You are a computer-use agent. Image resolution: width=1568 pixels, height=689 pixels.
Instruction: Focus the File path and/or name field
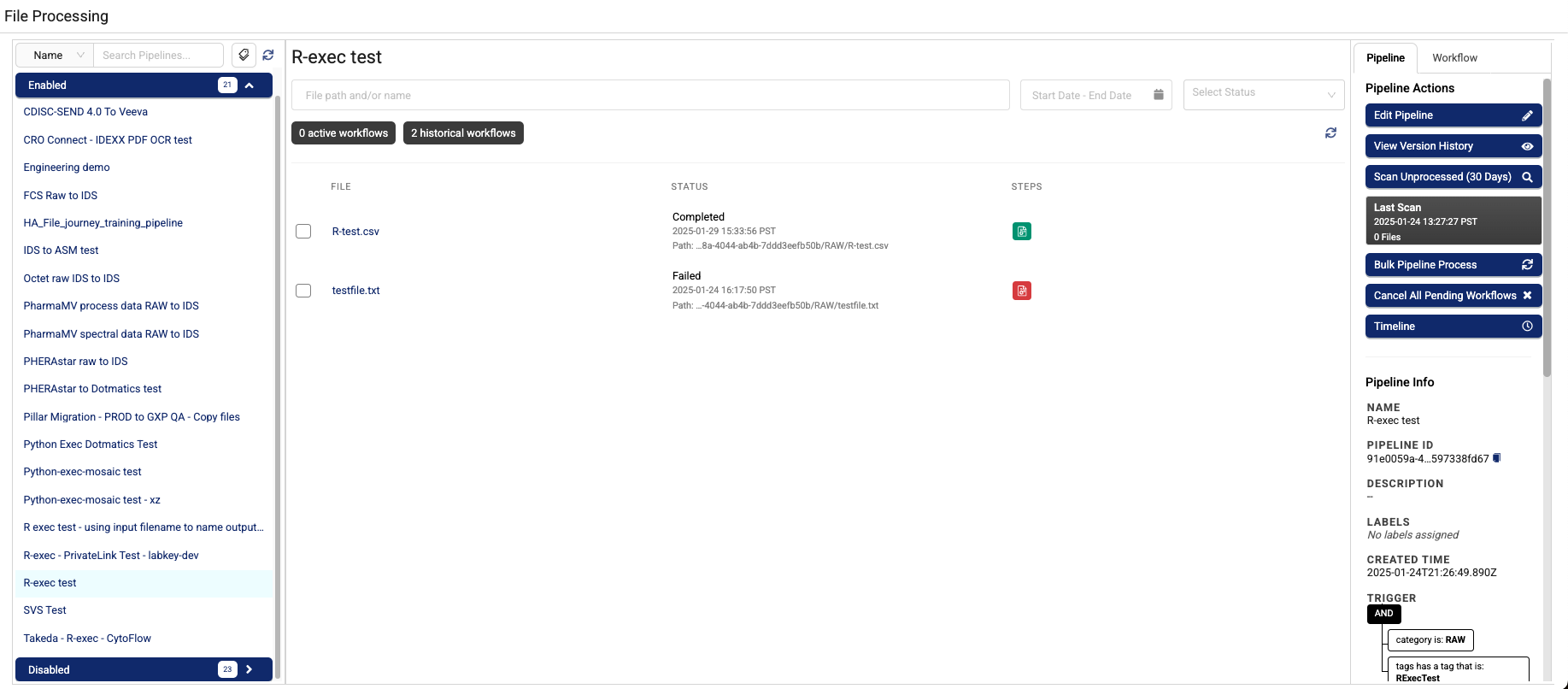coord(650,95)
